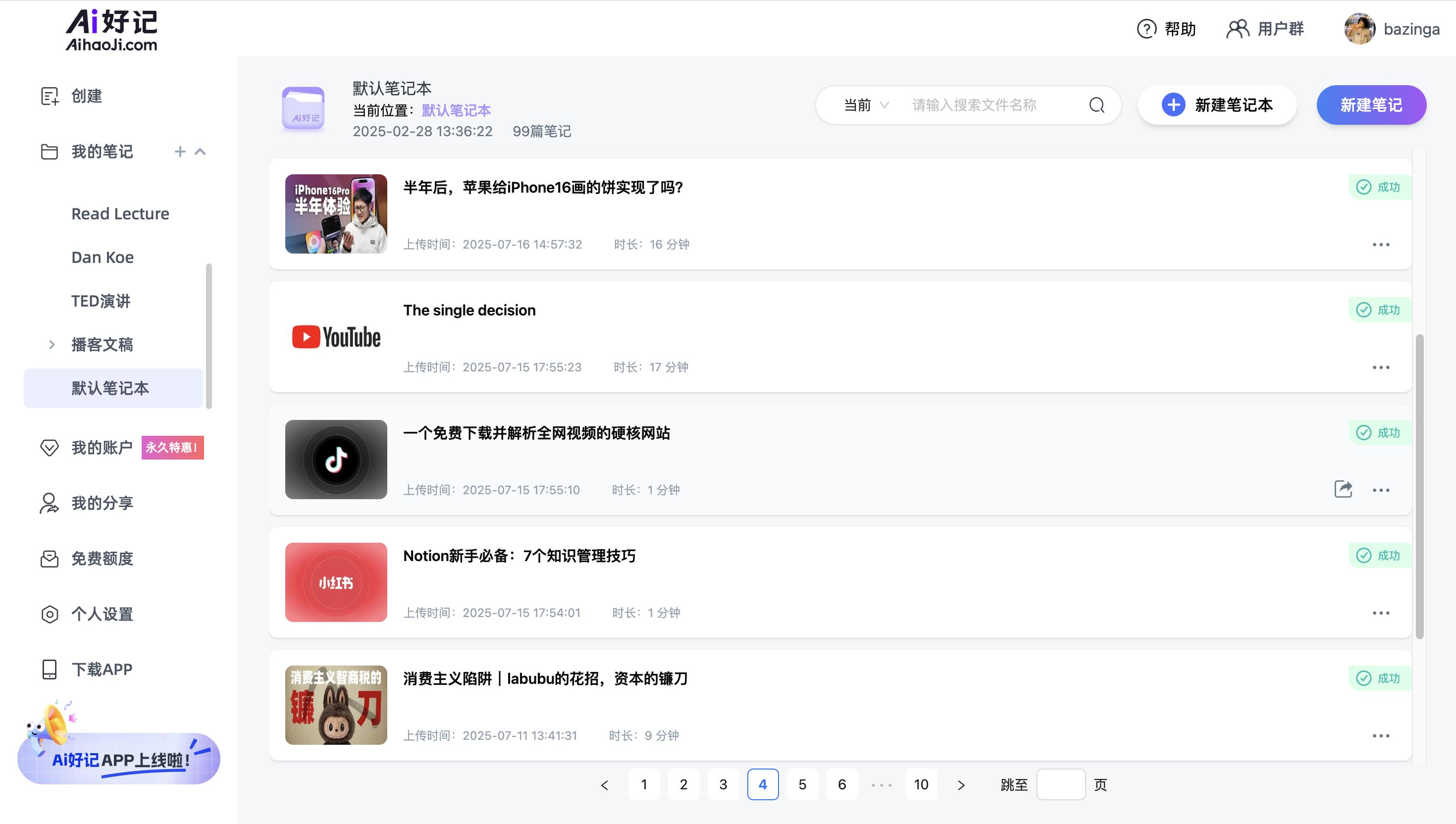Screen dimensions: 1456x824
Task: Open more options for labubu note
Action: 1381,736
